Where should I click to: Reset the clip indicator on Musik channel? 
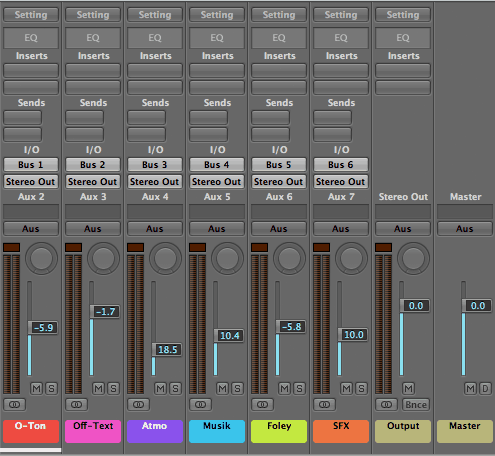[x=198, y=247]
